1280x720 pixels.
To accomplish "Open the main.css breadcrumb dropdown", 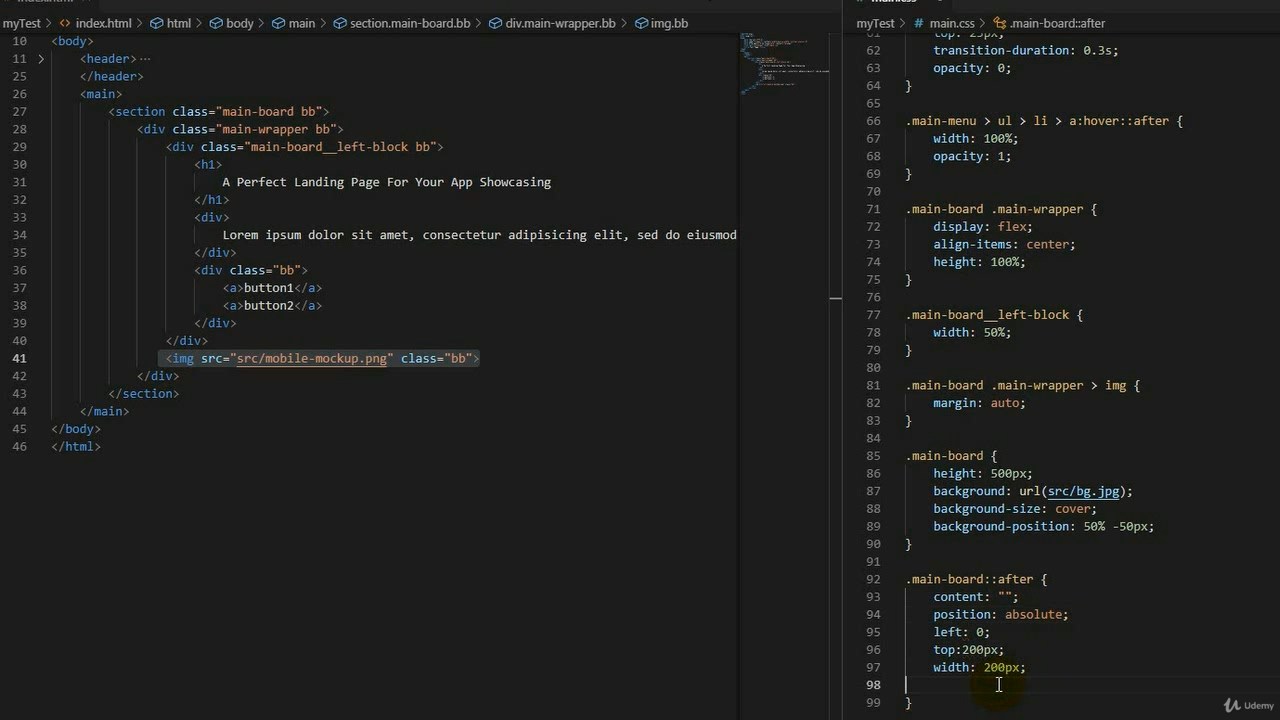I will coord(952,23).
